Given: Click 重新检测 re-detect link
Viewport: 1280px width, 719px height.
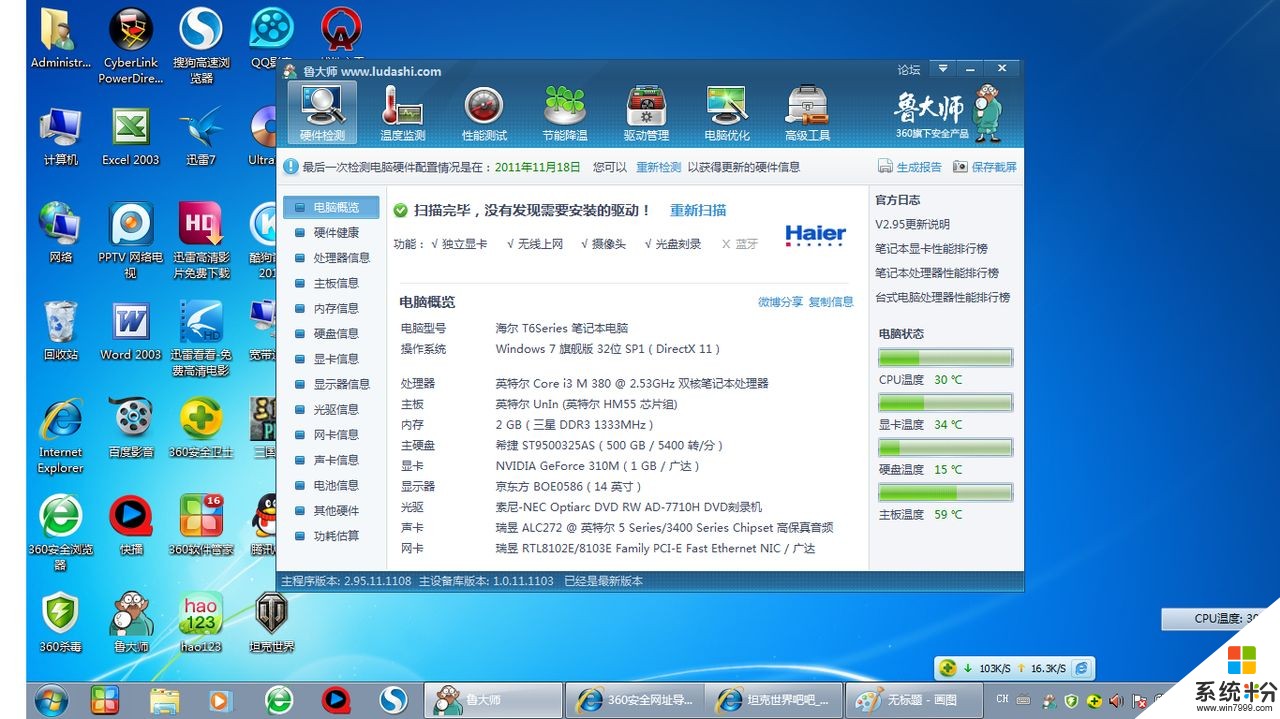Looking at the screenshot, I should [x=658, y=167].
